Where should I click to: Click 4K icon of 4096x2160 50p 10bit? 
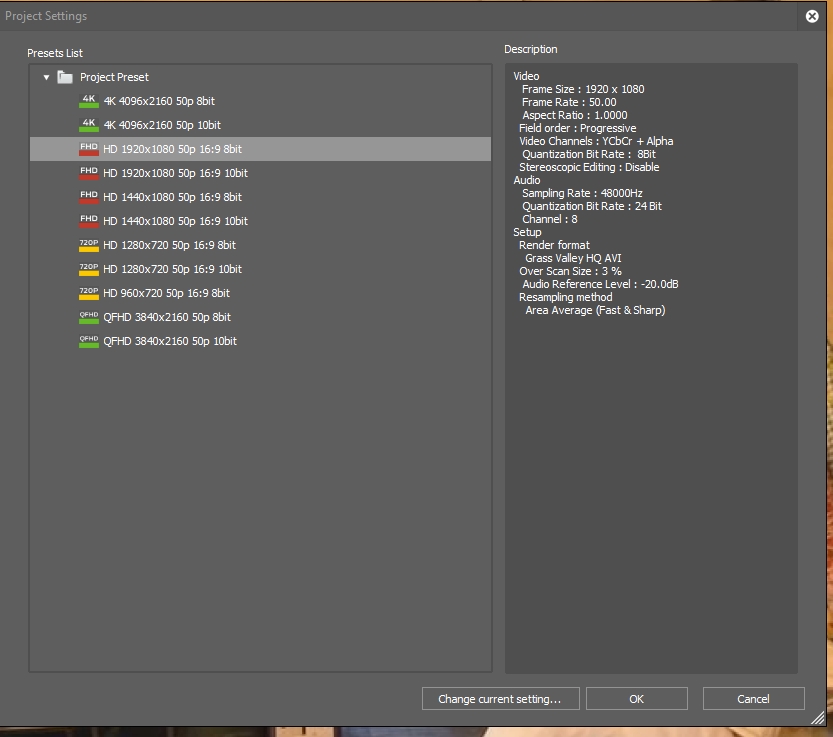[x=89, y=125]
